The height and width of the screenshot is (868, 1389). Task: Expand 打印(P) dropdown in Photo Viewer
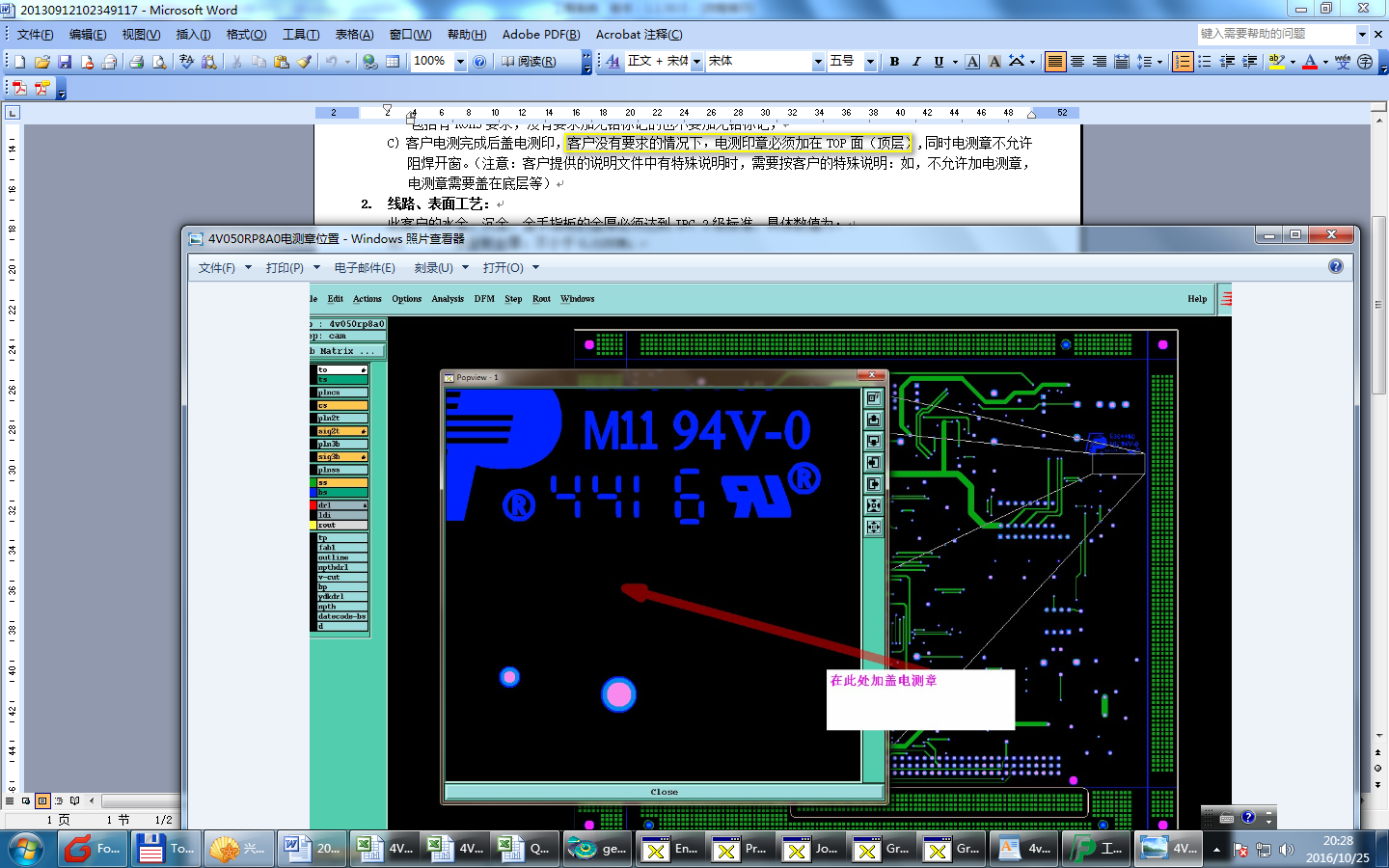316,267
